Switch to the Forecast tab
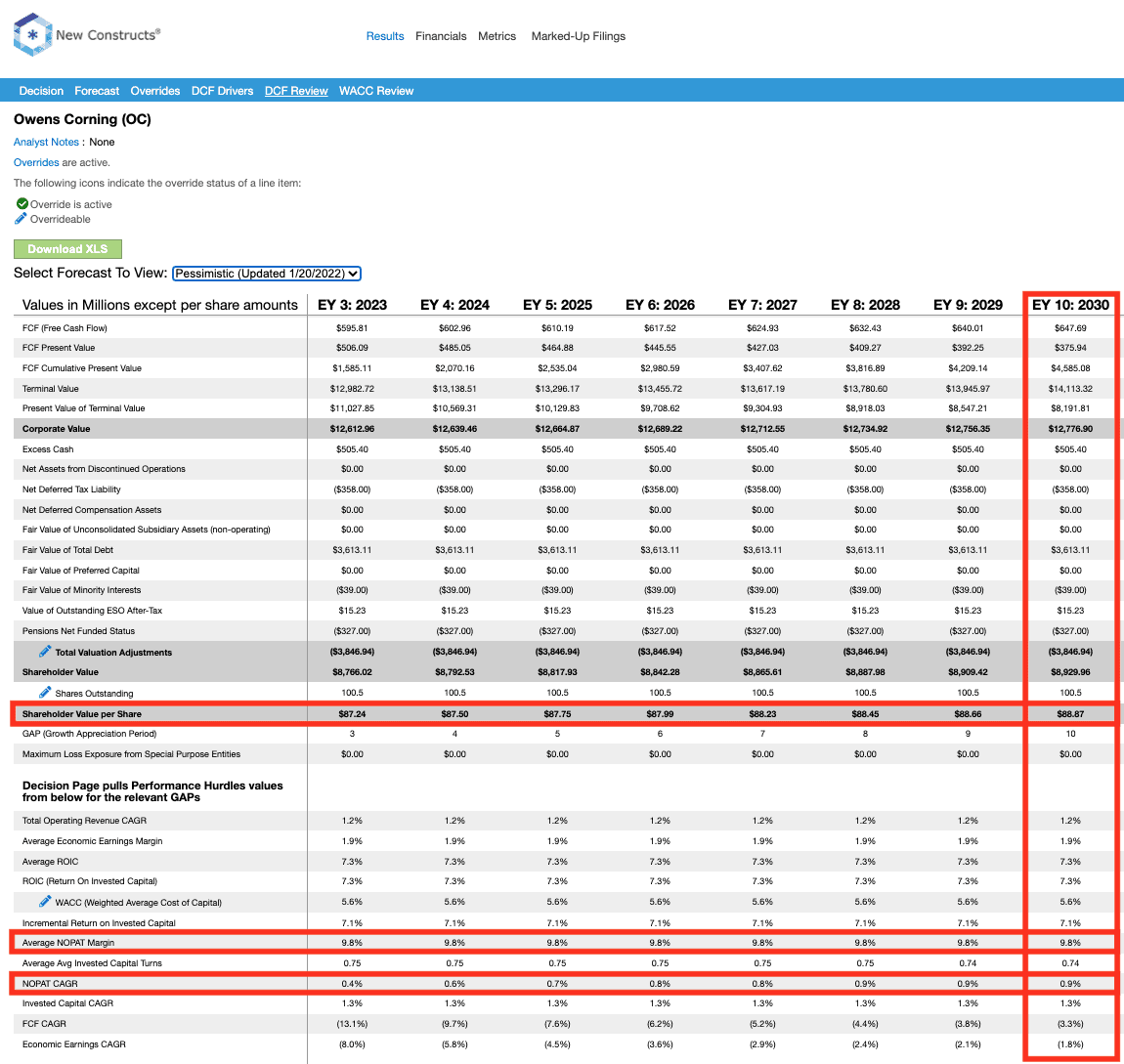The height and width of the screenshot is (1064, 1124). coord(97,91)
